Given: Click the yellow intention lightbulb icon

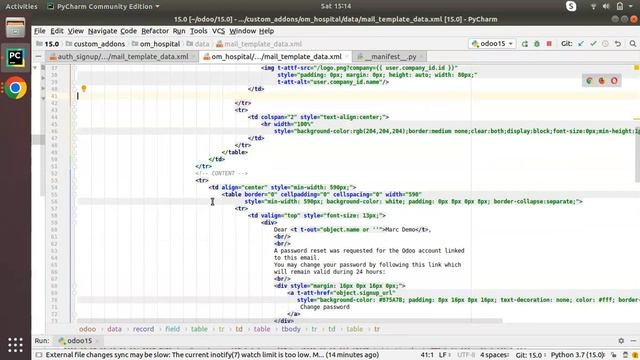Looking at the screenshot, I should (84, 88).
